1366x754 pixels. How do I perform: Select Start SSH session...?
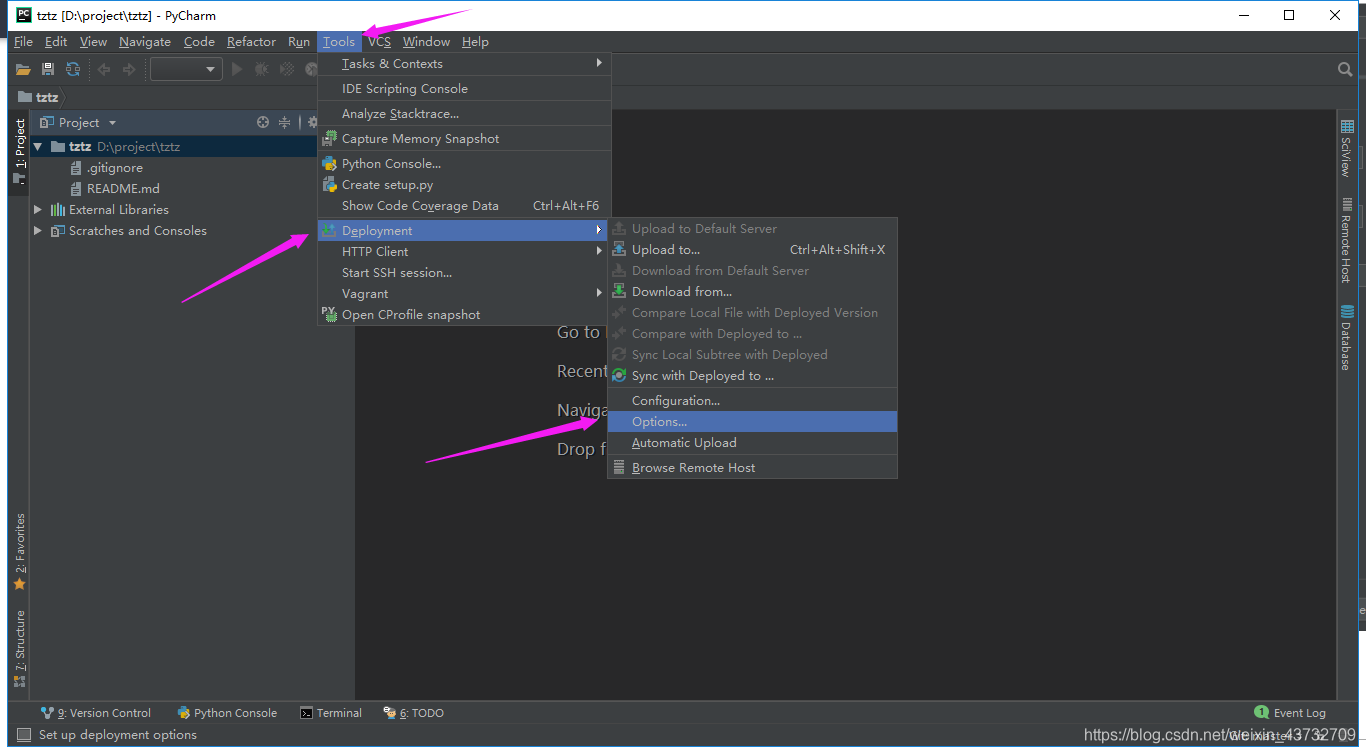click(464, 272)
